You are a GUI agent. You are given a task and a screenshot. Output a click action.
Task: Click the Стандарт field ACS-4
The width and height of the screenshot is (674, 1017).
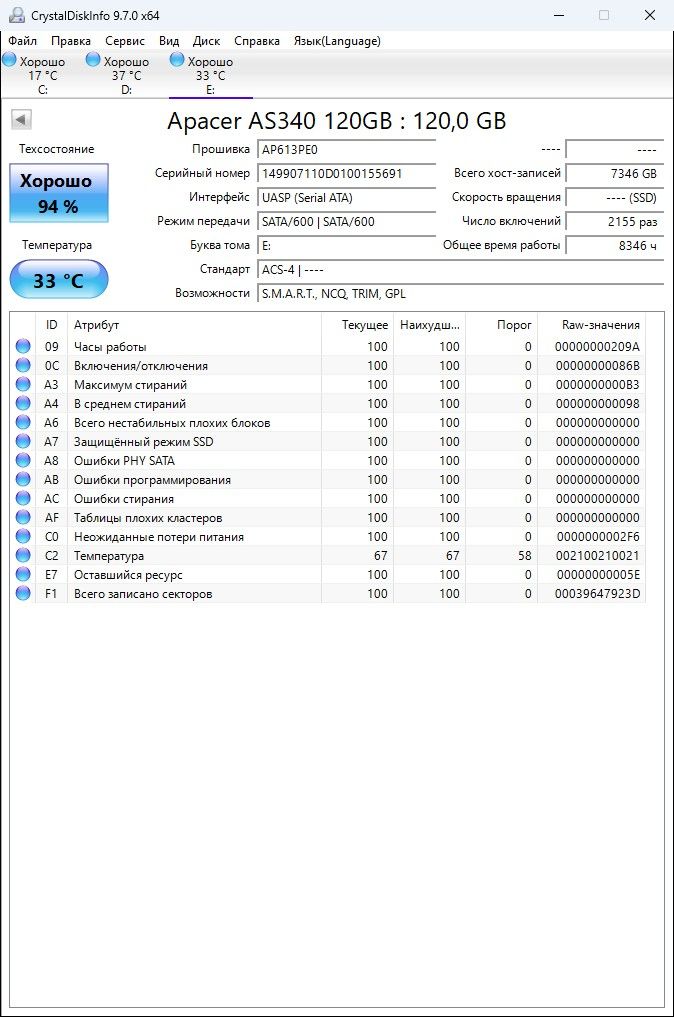tap(461, 269)
